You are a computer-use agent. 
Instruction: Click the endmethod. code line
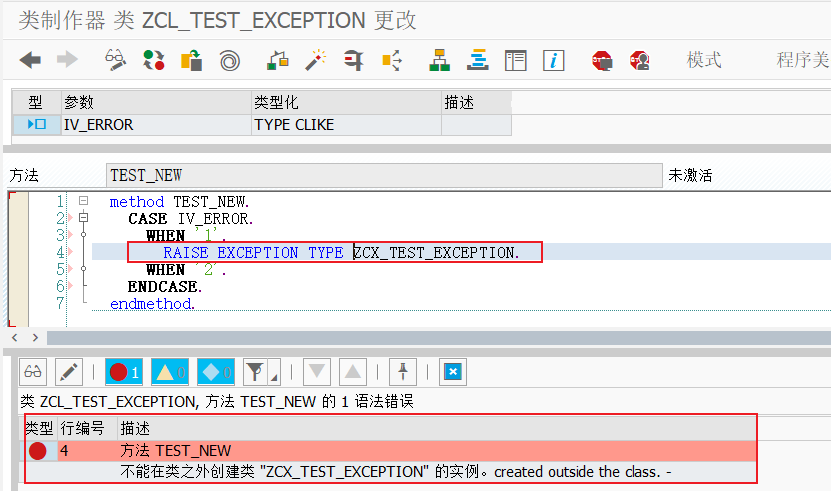tap(153, 303)
